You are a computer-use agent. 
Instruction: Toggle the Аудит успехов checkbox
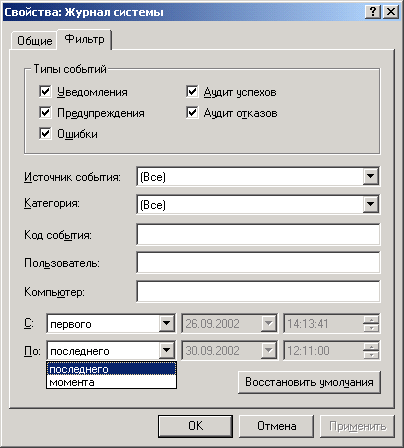point(192,91)
